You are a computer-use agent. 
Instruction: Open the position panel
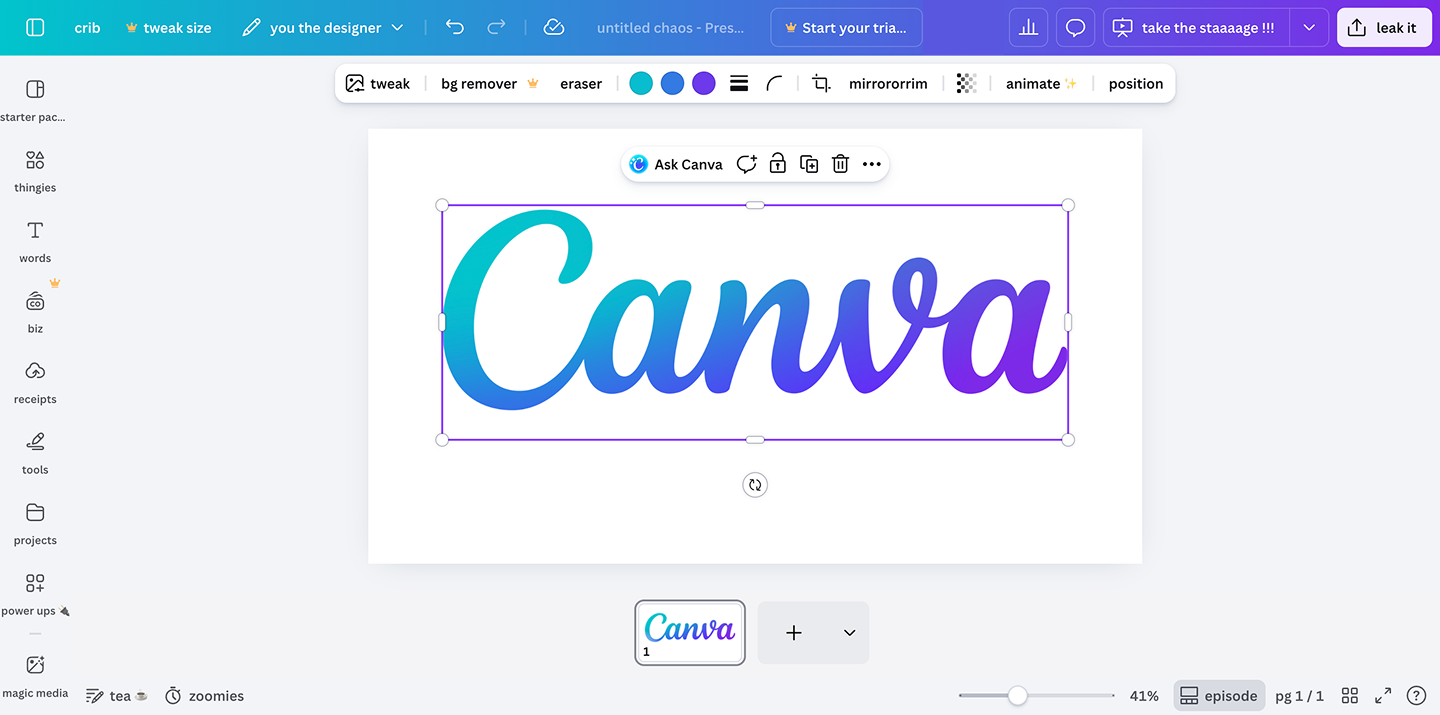[x=1136, y=84]
